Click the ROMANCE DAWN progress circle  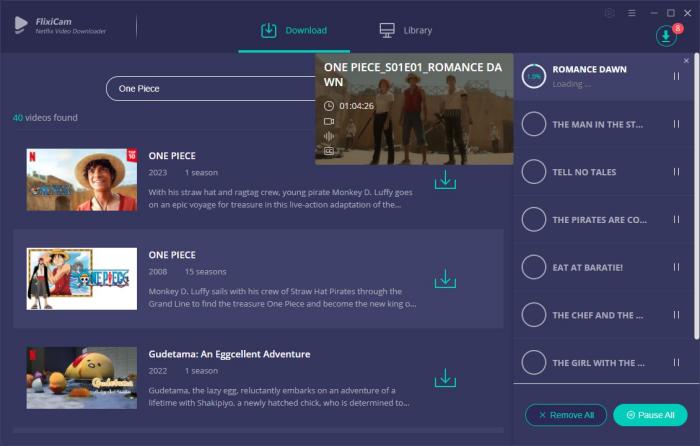click(534, 76)
